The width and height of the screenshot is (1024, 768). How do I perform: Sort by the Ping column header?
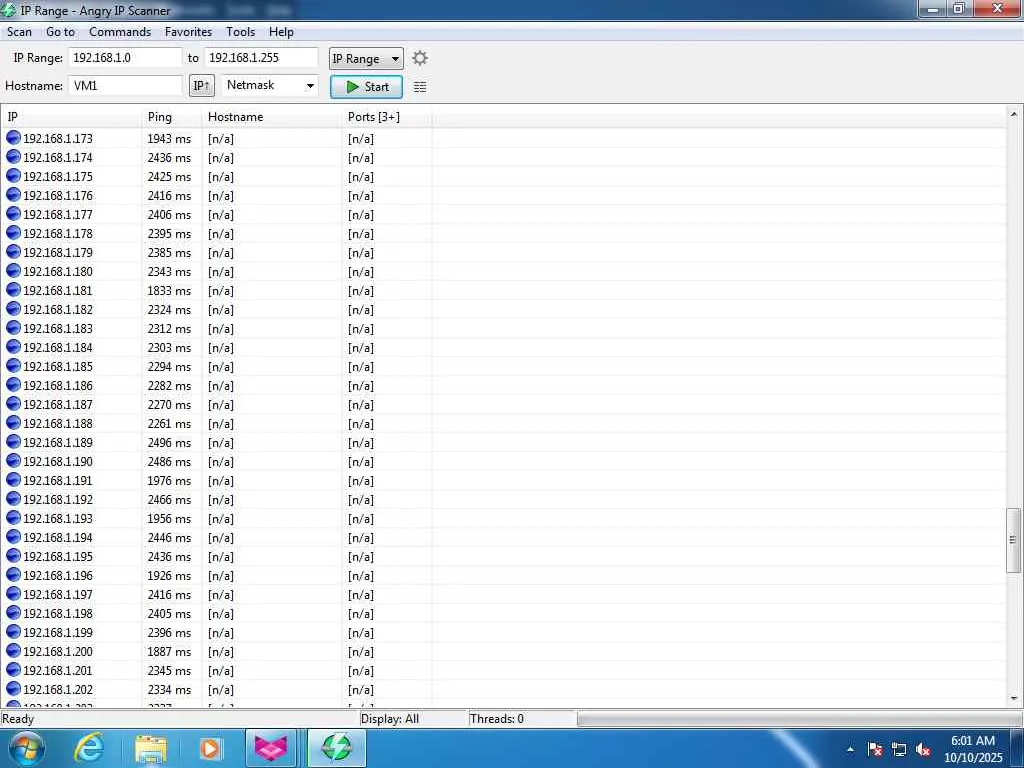pos(172,117)
